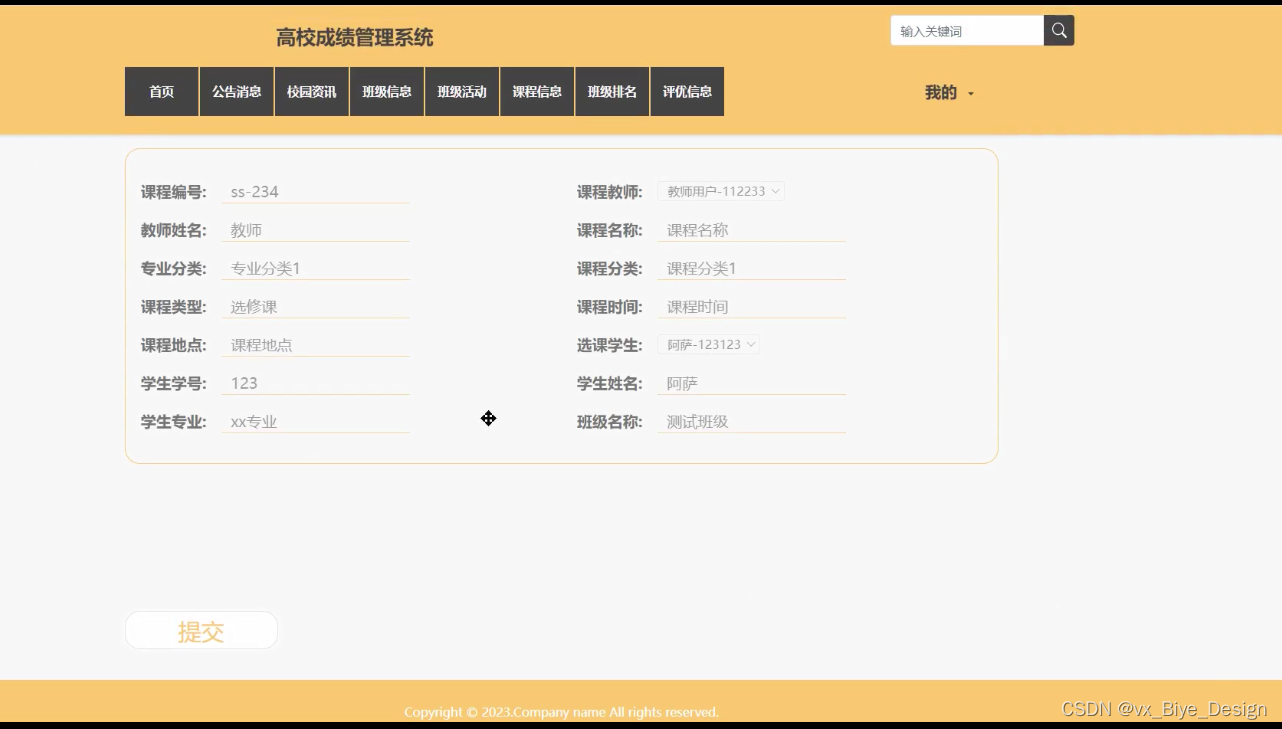1282x729 pixels.
Task: Visit the 评优信息 awards section
Action: (x=687, y=91)
